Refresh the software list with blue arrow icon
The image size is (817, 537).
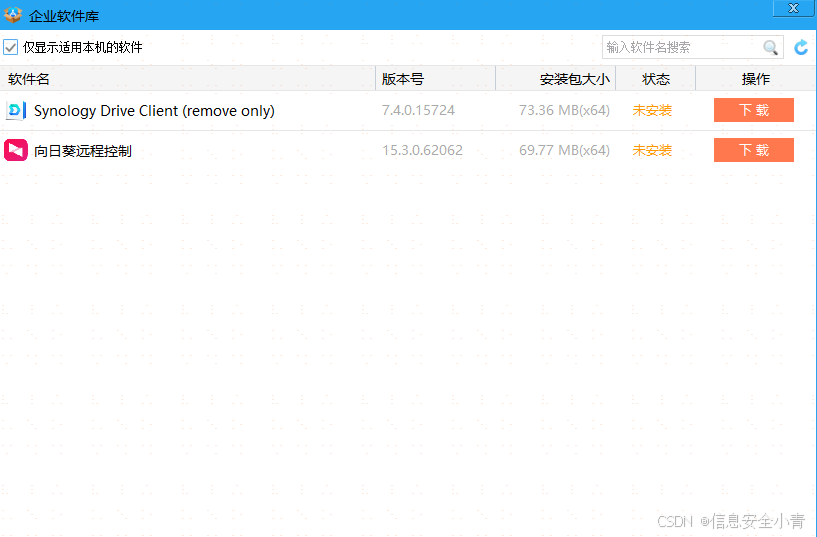pos(801,47)
